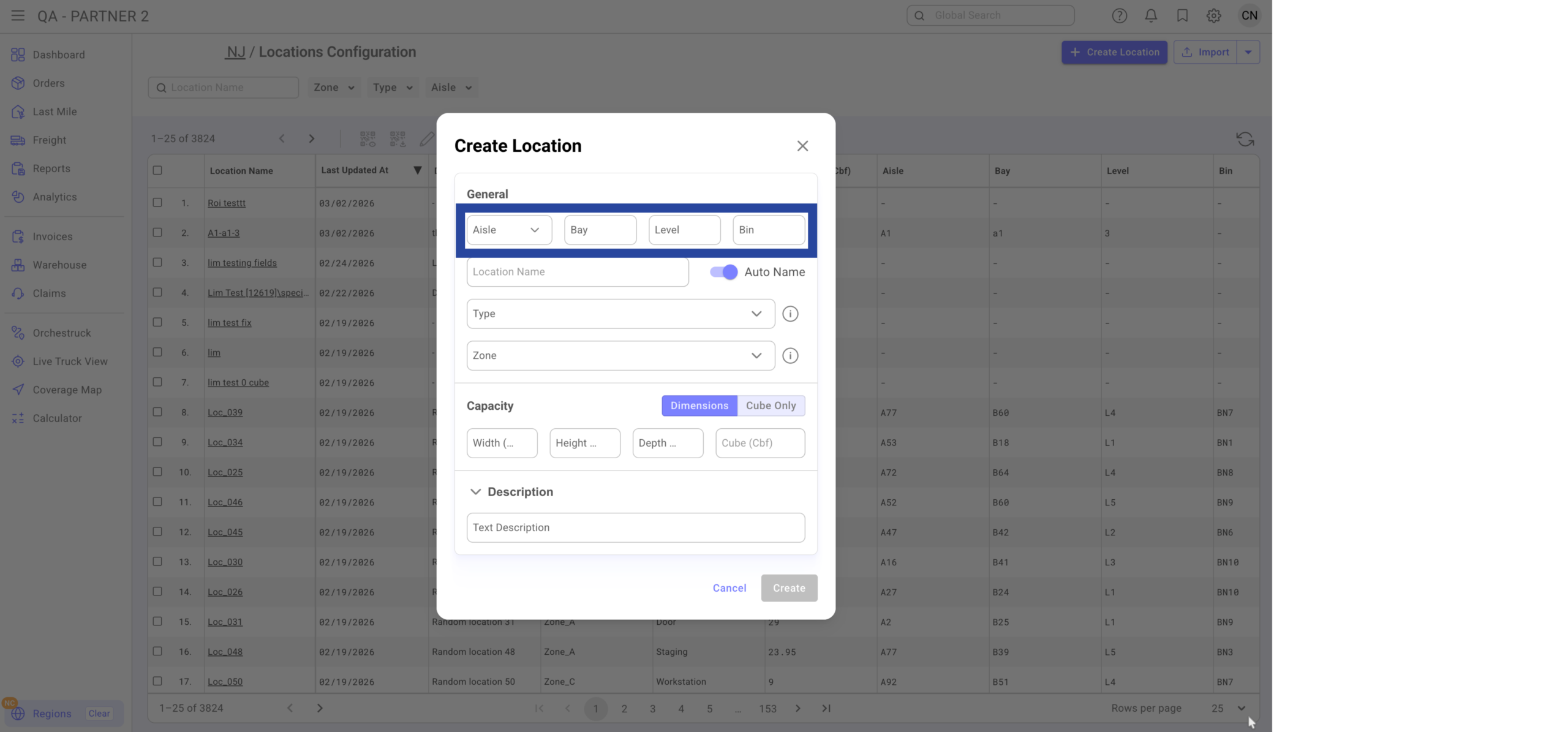Open the help question mark icon

coord(1119,16)
